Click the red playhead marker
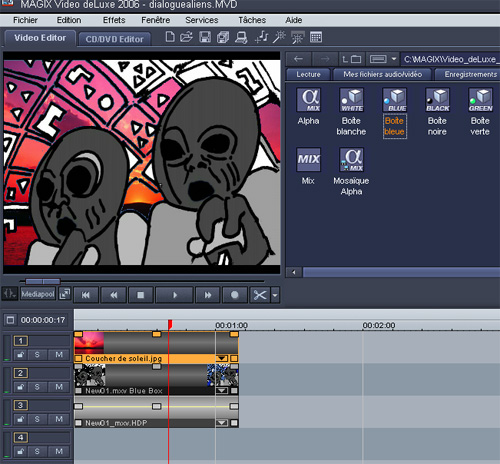Image resolution: width=500 pixels, height=464 pixels. tap(170, 324)
